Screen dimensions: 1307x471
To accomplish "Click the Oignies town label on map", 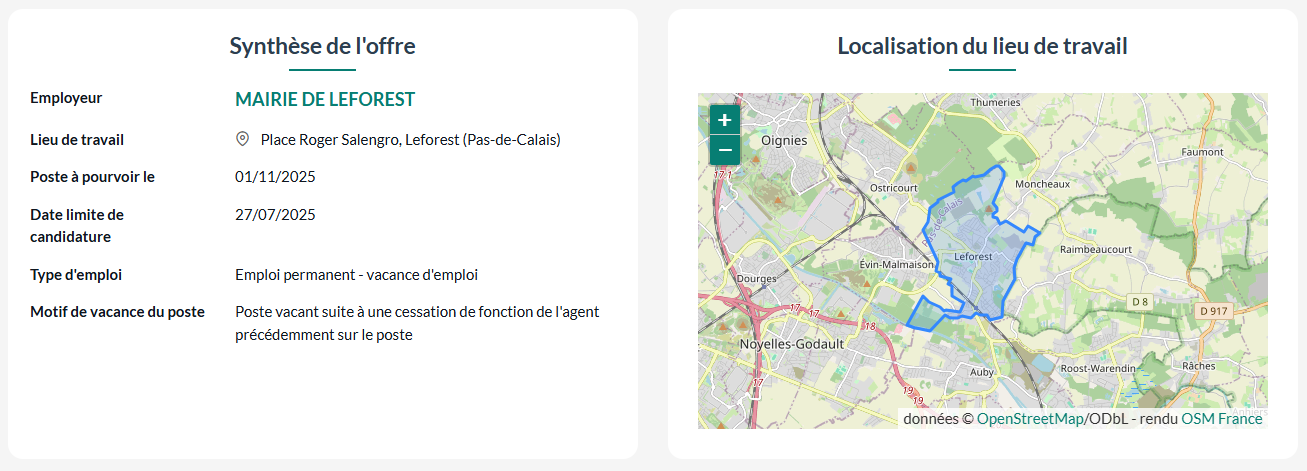I will tap(784, 141).
